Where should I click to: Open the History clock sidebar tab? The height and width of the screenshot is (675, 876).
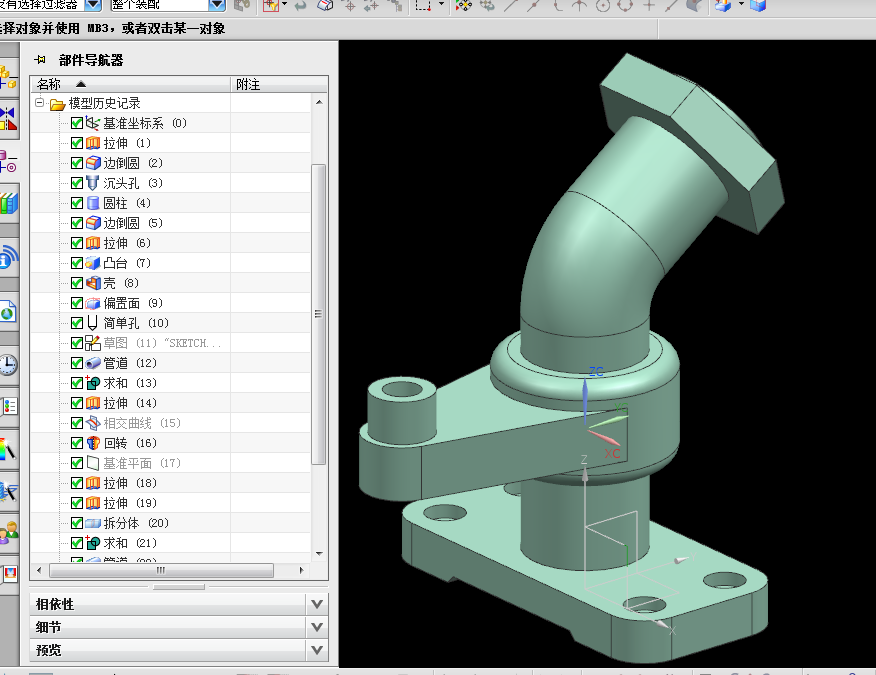click(x=8, y=364)
